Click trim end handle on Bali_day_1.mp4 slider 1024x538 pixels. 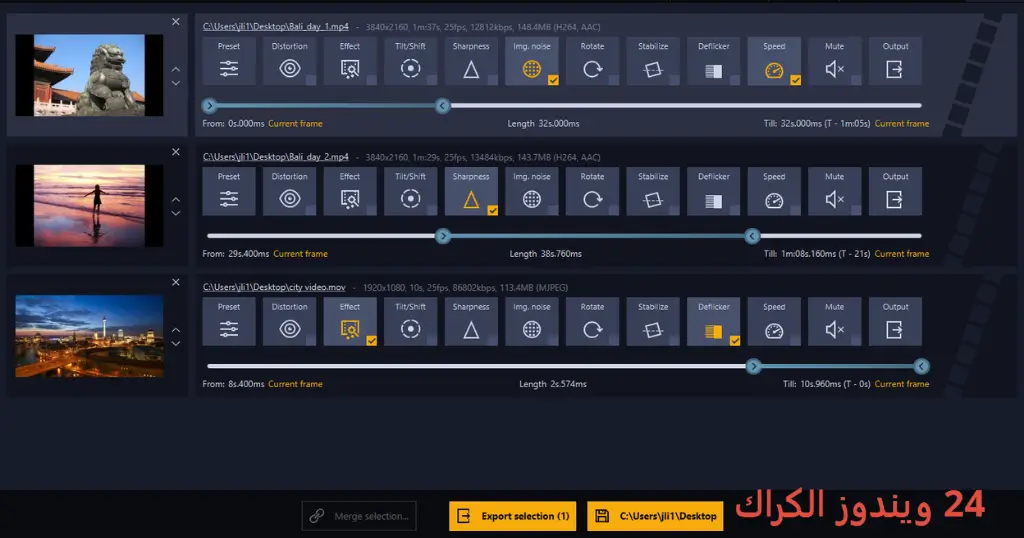click(x=442, y=106)
